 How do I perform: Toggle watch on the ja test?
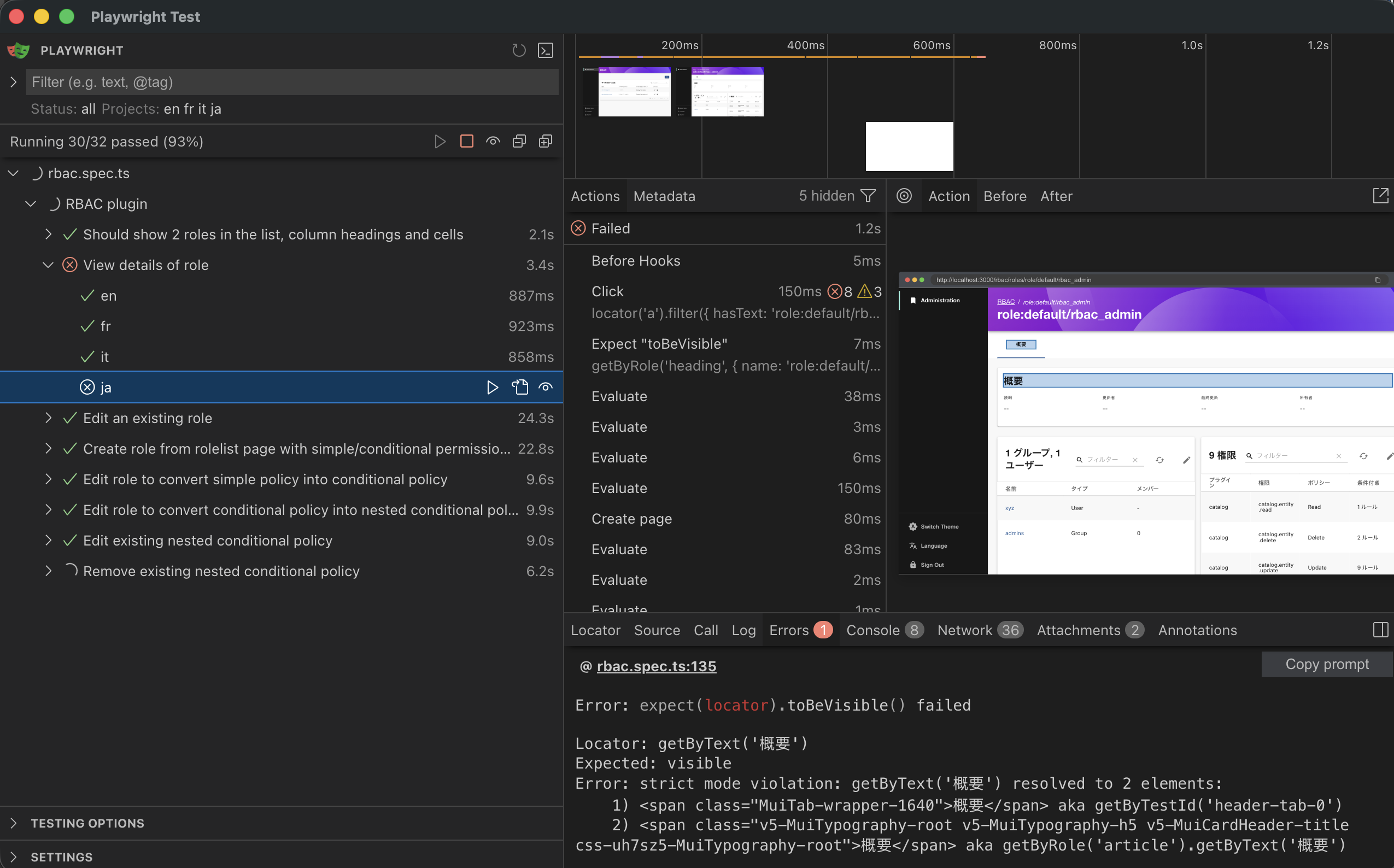(546, 388)
